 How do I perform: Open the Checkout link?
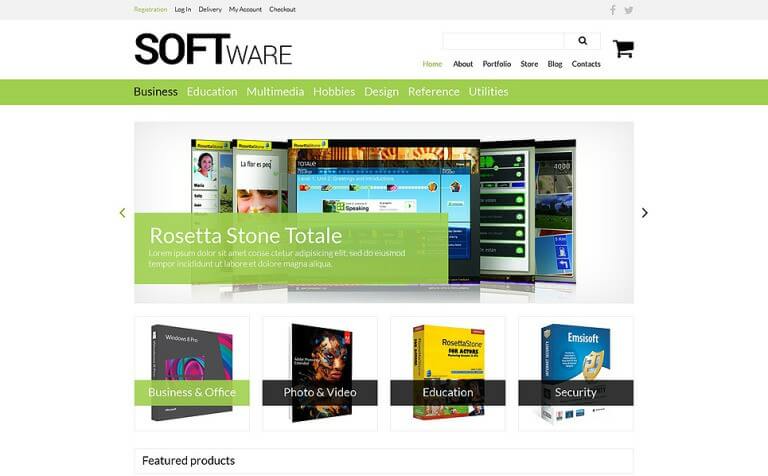tap(282, 9)
